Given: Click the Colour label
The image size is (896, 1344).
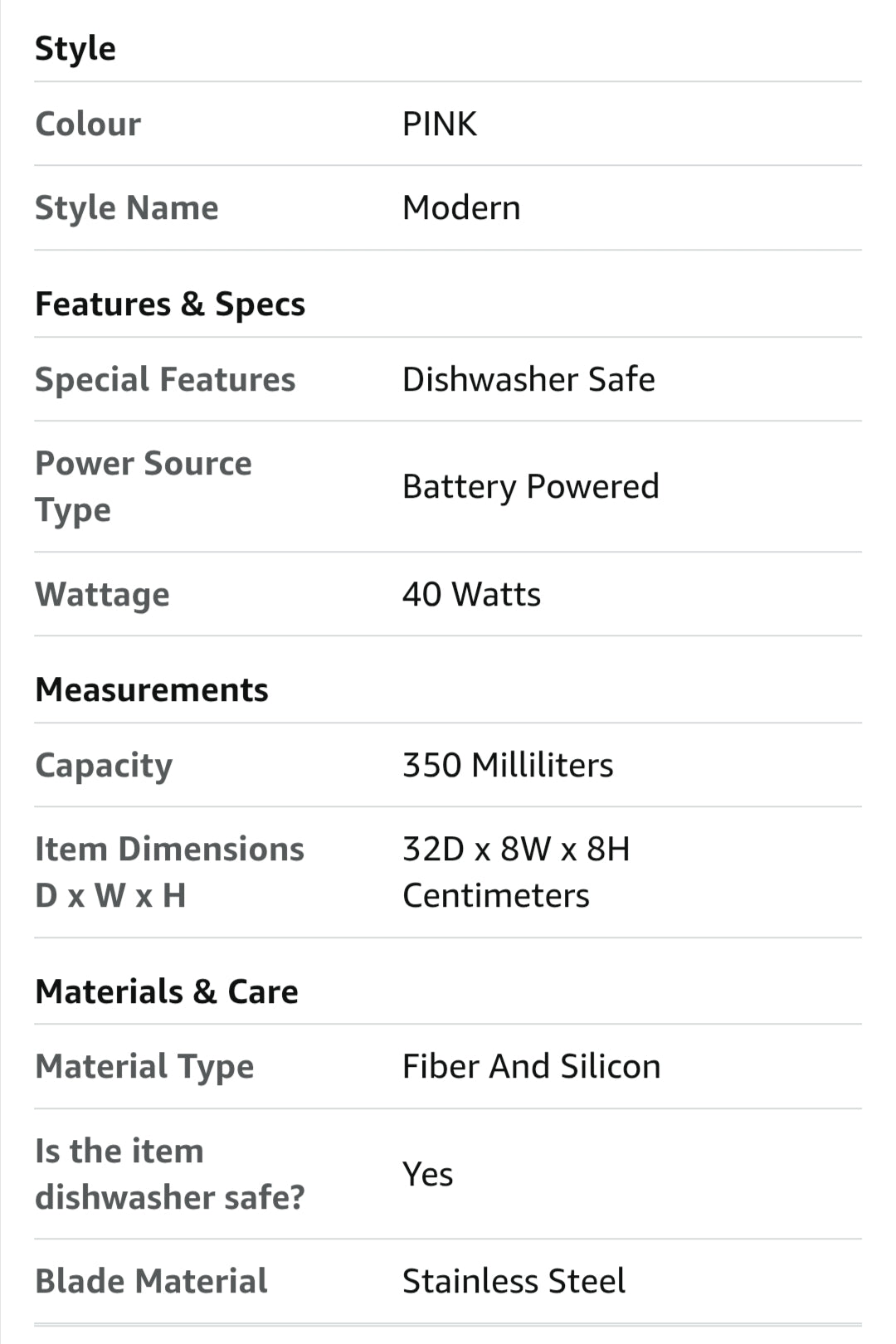Looking at the screenshot, I should (88, 124).
